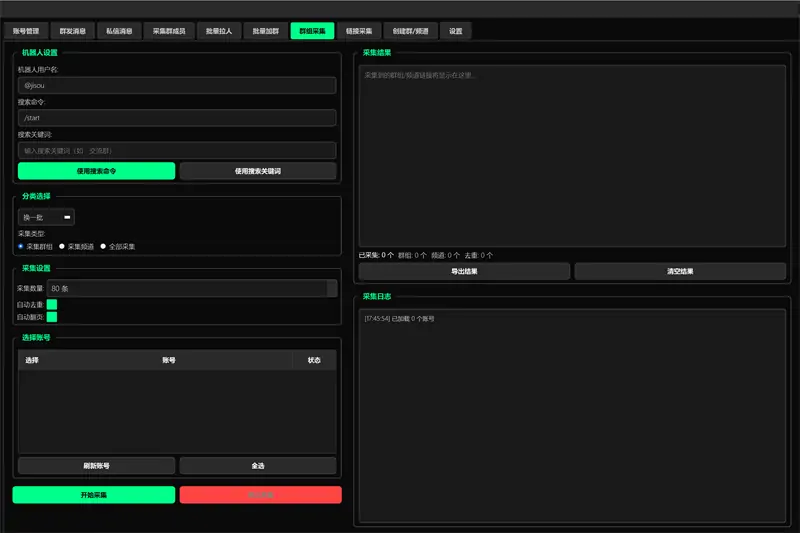Open the 链接采集 tab
The image size is (800, 533).
pos(360,31)
